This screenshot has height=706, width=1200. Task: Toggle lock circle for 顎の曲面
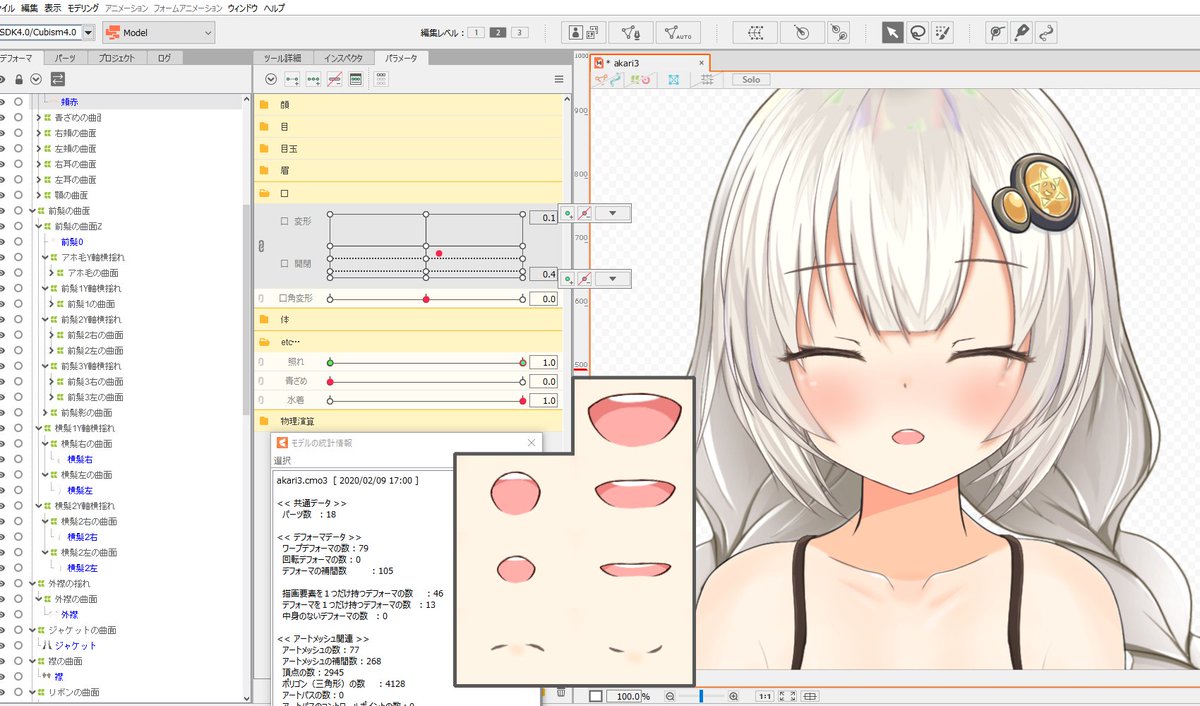[x=18, y=195]
